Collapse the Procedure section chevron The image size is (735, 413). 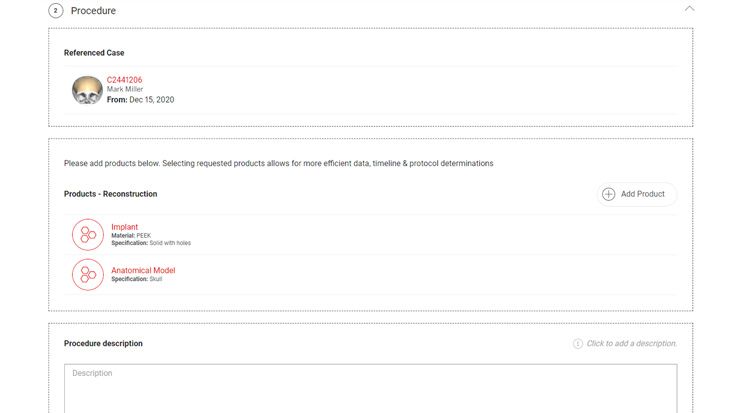tap(689, 9)
